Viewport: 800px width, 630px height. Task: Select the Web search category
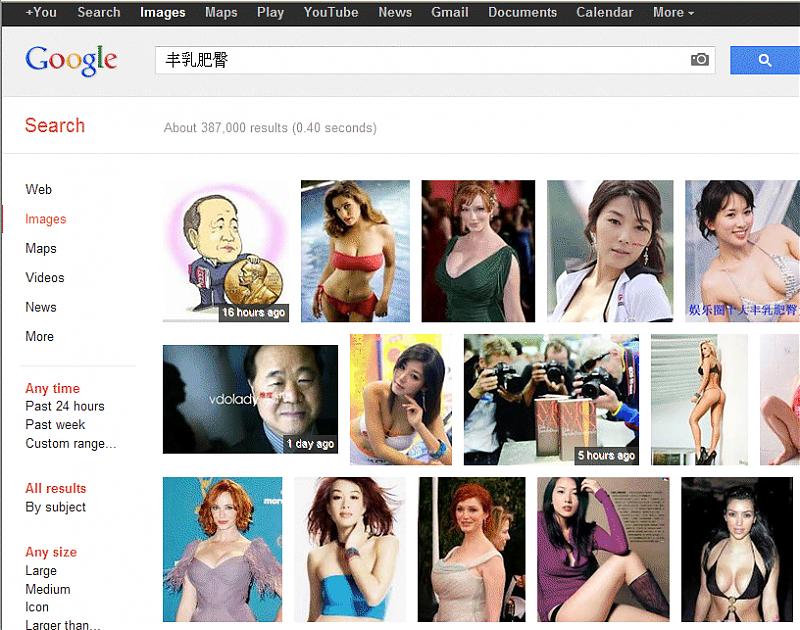click(x=38, y=189)
